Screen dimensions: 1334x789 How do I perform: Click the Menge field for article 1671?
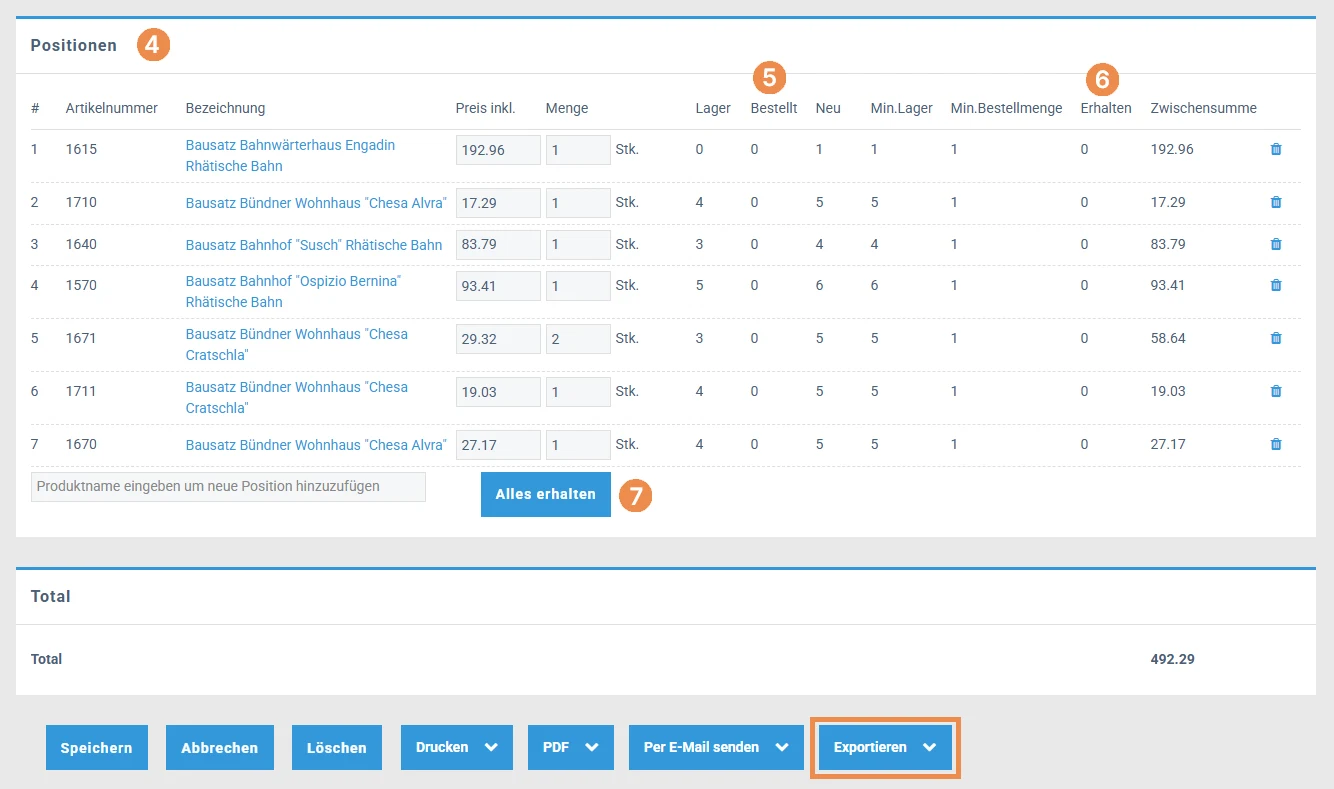click(577, 338)
